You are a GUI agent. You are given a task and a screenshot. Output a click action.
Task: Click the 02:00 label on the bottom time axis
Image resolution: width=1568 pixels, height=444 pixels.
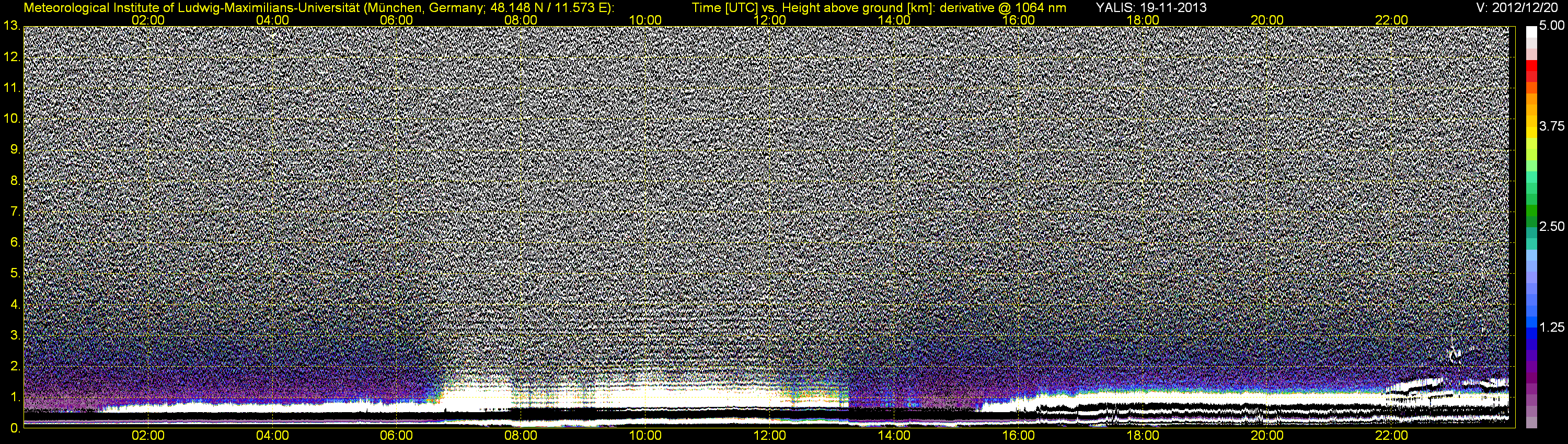coord(148,436)
